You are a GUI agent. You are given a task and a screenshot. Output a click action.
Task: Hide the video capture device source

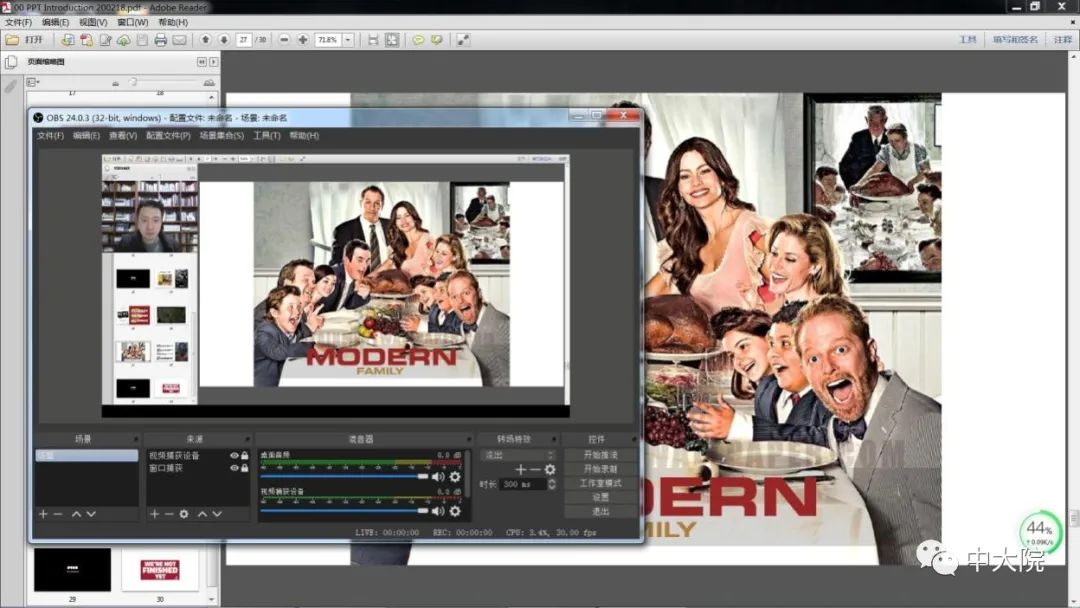[234, 456]
